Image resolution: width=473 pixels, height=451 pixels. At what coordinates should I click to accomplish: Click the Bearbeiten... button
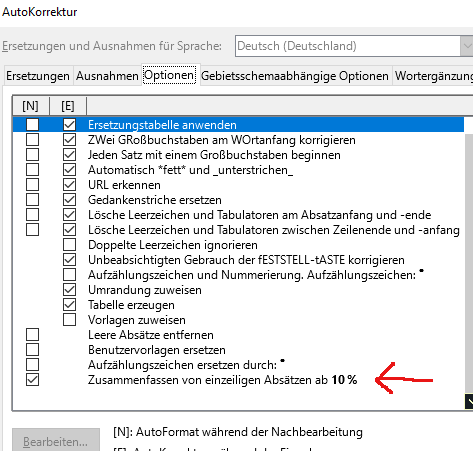tap(56, 440)
